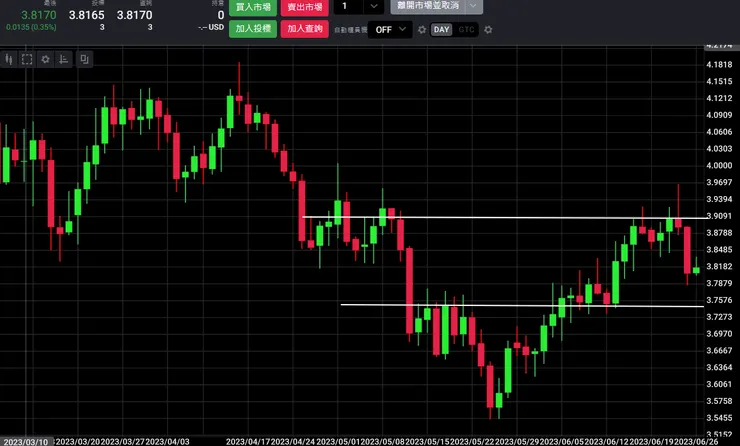Screen dimensions: 740x446
Task: Click price axis label 3.7879
Action: click(x=719, y=283)
